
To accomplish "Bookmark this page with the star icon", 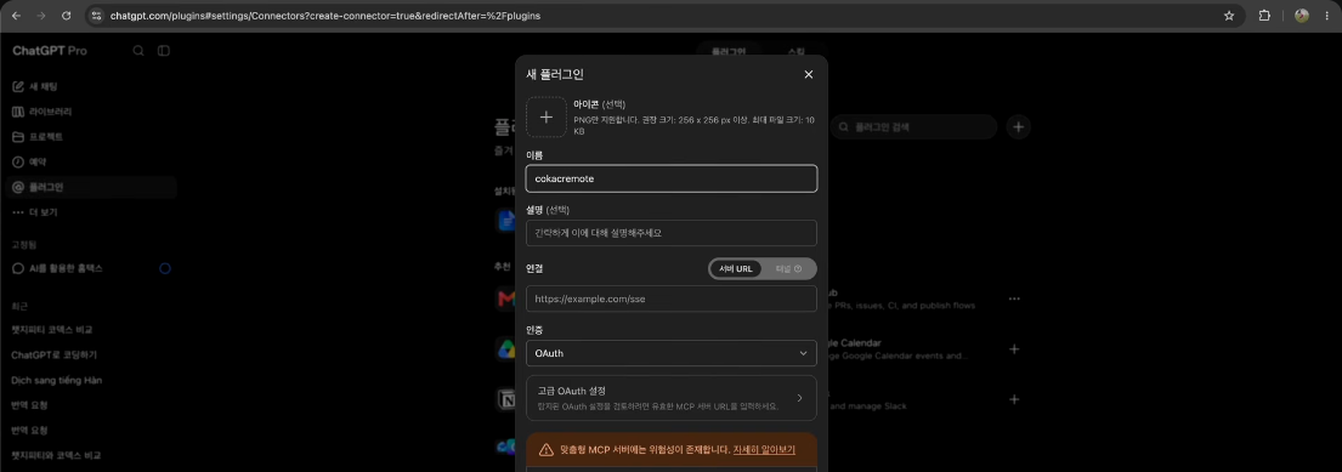I will (1229, 16).
